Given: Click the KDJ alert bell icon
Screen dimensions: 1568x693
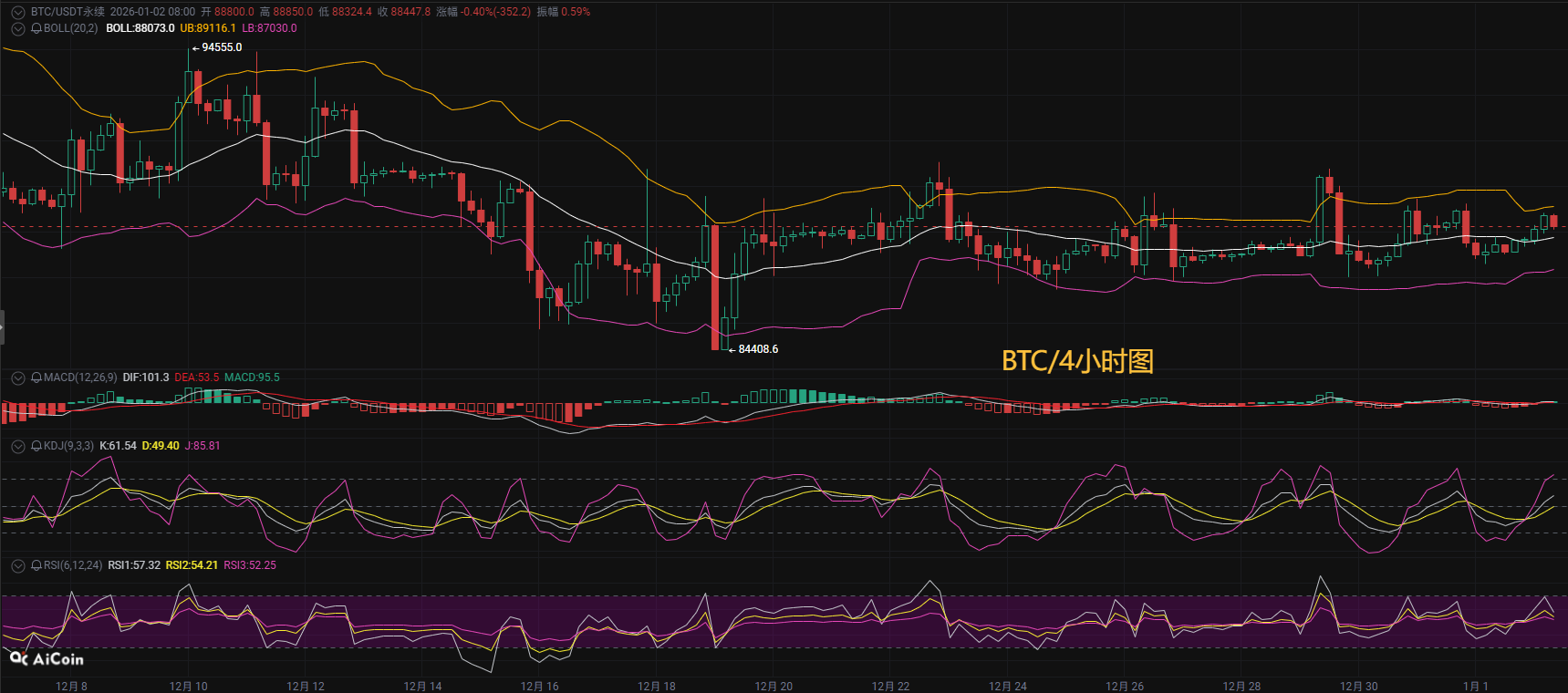Looking at the screenshot, I should pos(36,446).
